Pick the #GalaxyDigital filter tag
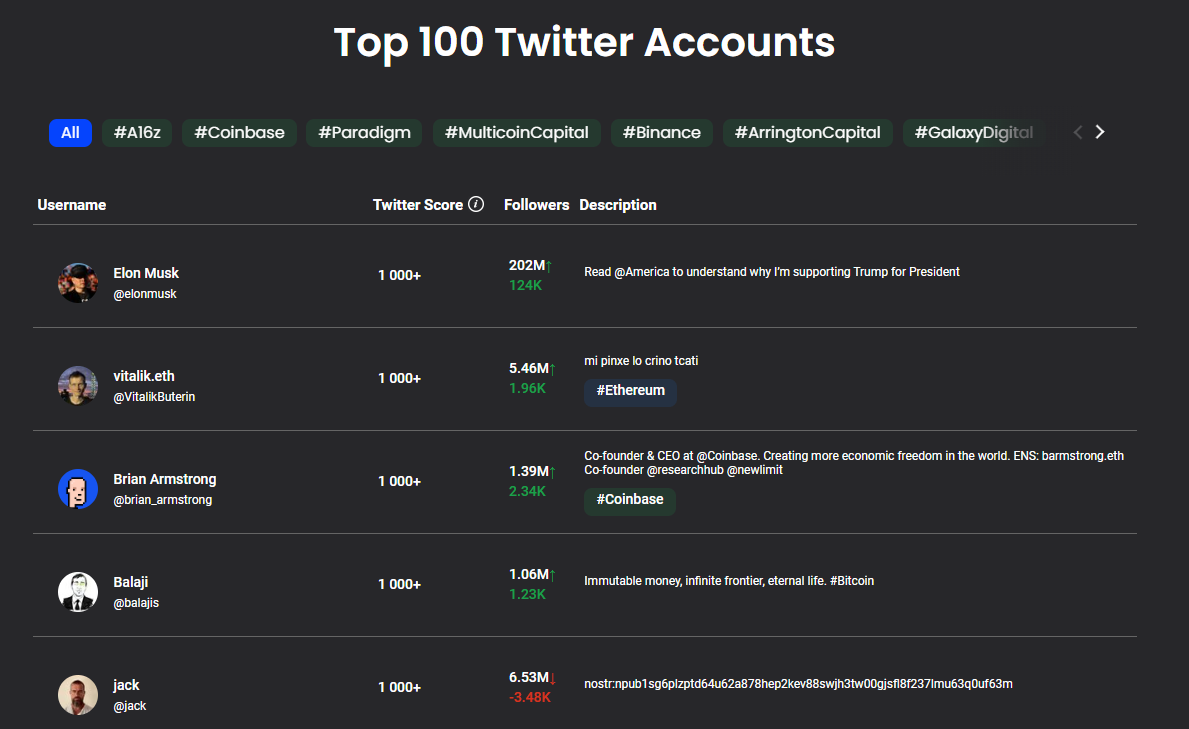 973,133
